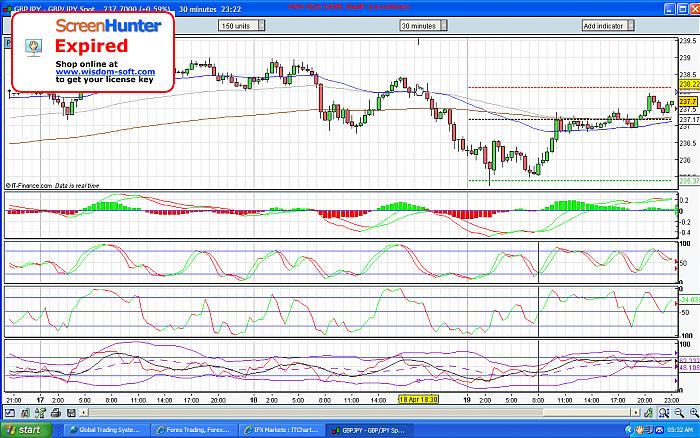
Task: Click the dropdown arrow beside 150 units
Action: (x=262, y=26)
